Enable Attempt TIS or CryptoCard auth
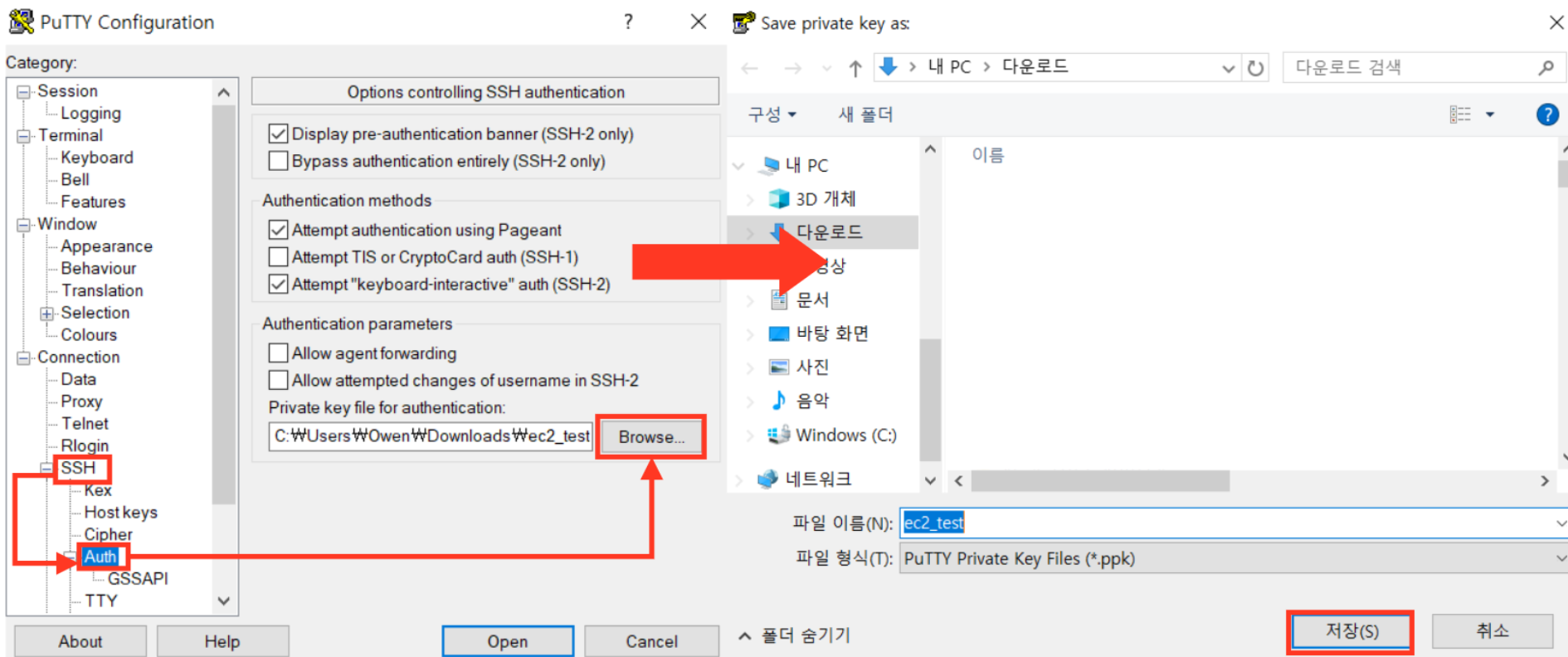Viewport: 1568px width, 657px height. tap(278, 257)
